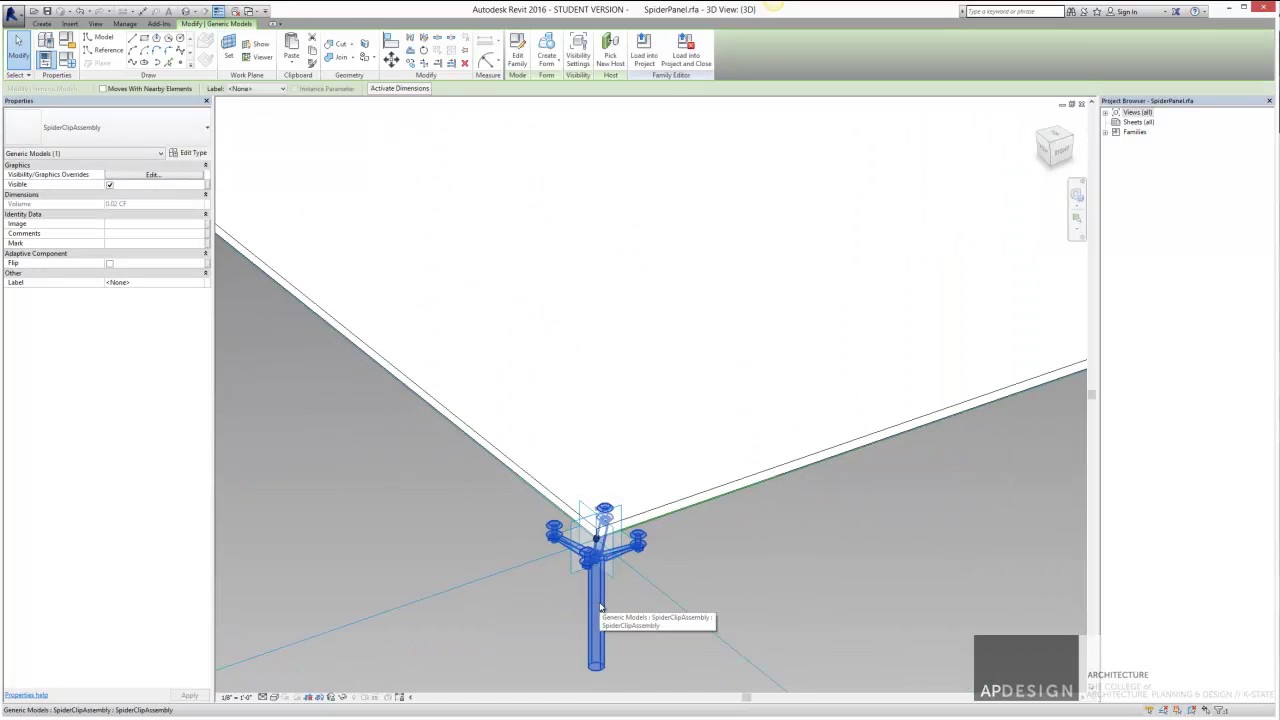Open the Insert ribbon tab

point(70,24)
